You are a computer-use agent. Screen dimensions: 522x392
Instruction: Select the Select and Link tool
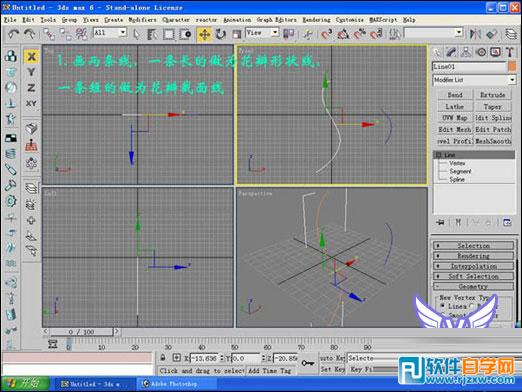click(x=49, y=34)
